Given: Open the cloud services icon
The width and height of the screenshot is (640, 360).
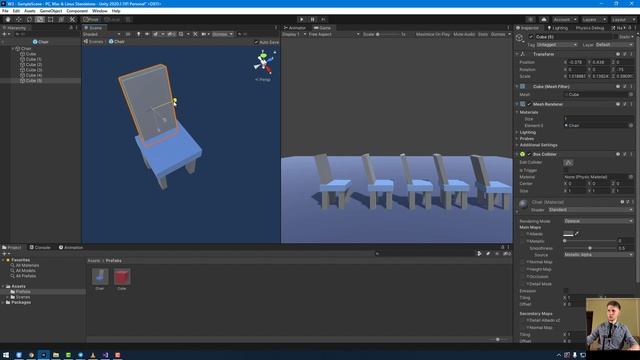Looking at the screenshot, I should [x=544, y=19].
